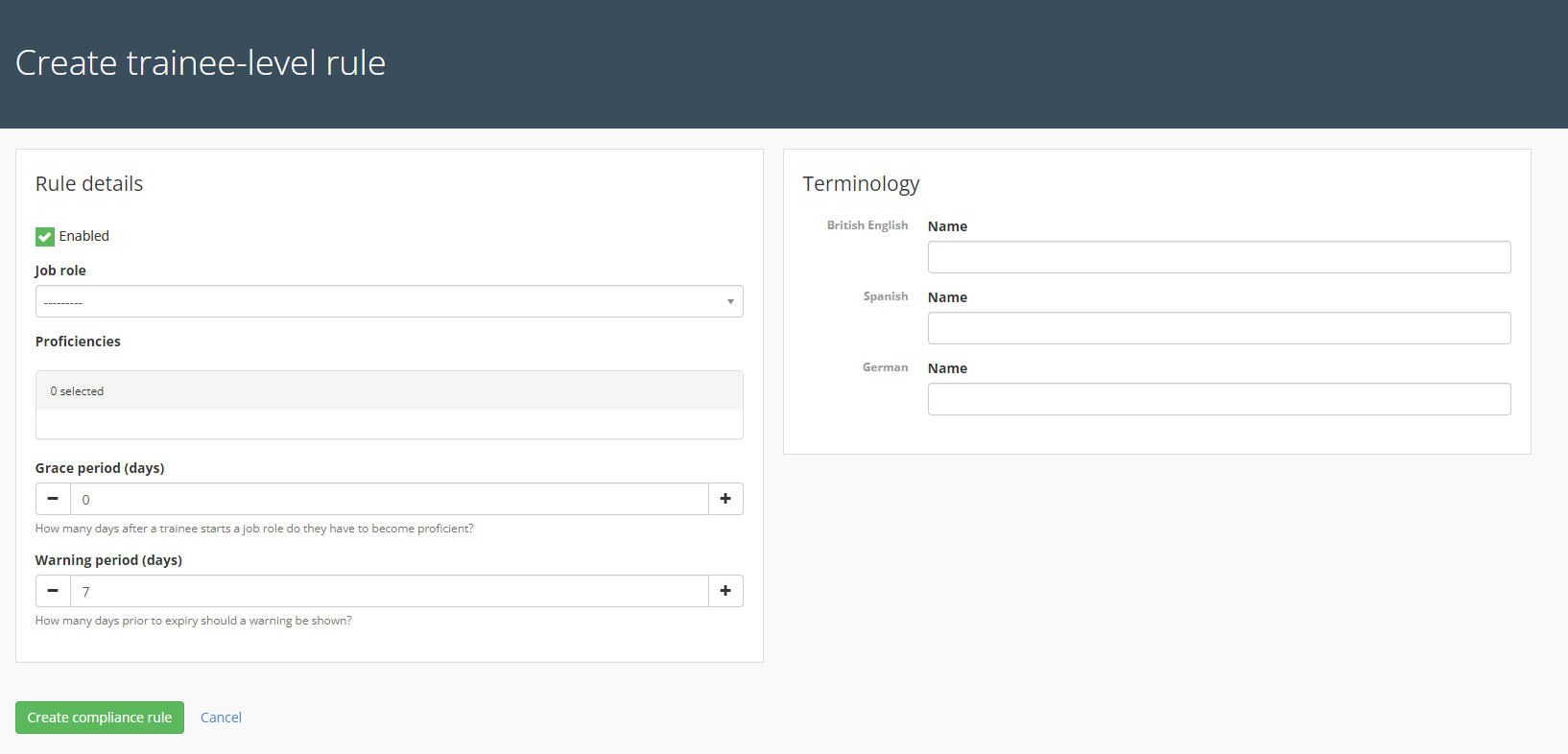Viewport: 1568px width, 754px height.
Task: Click the Spanish language label
Action: tap(886, 296)
